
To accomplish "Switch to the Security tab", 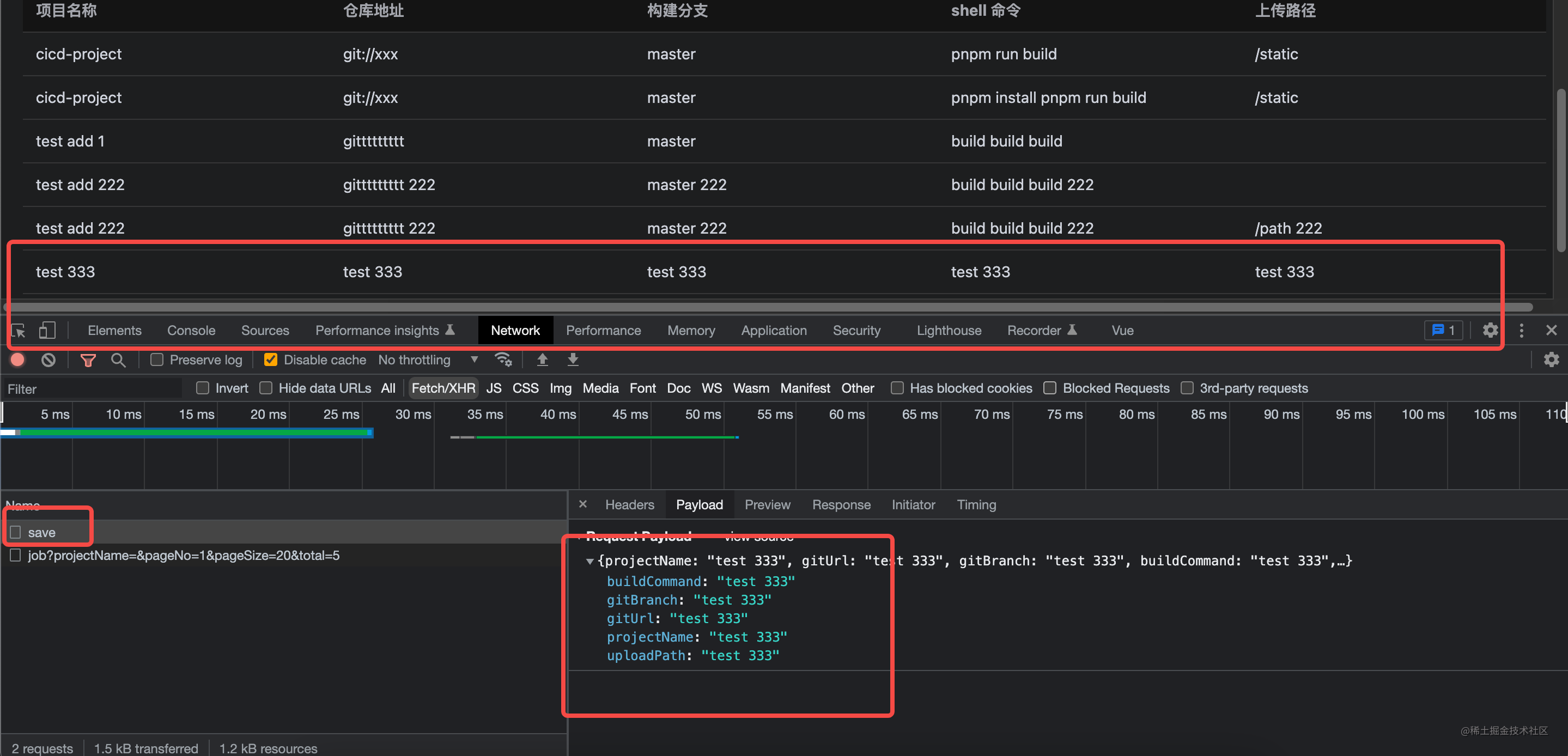I will pyautogui.click(x=856, y=331).
